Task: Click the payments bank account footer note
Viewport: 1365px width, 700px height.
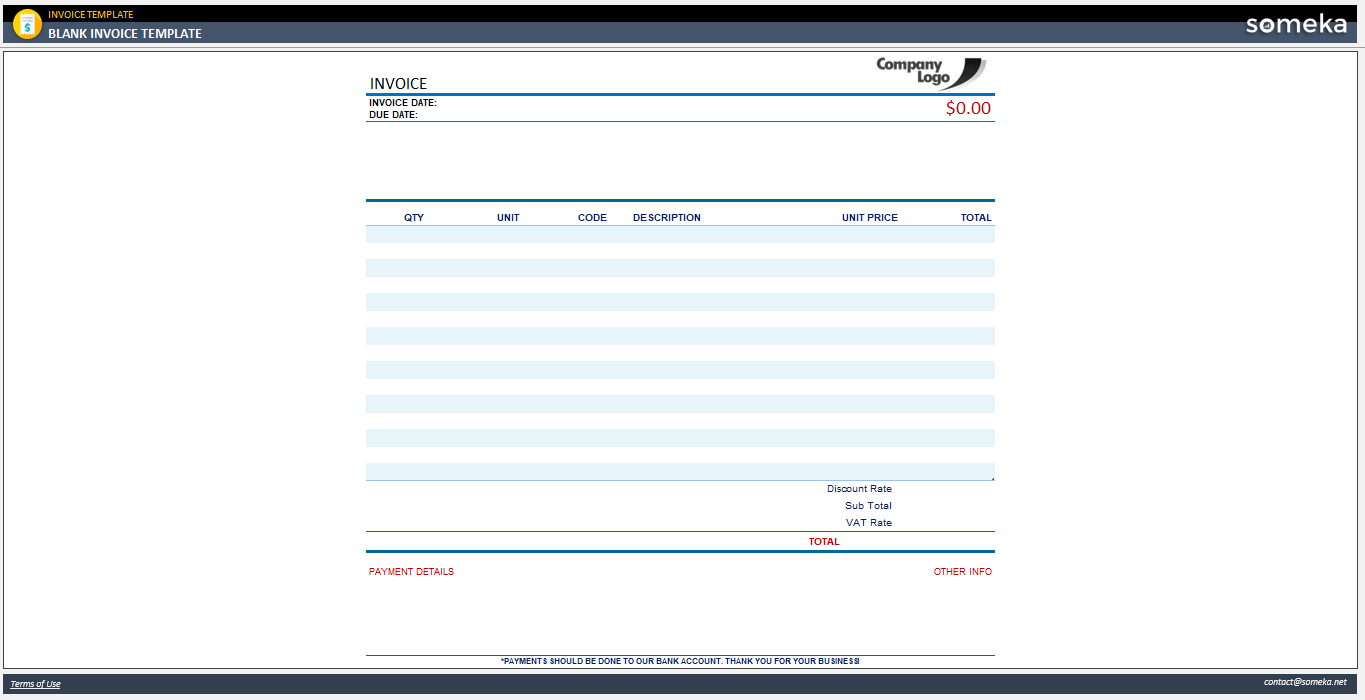Action: [x=680, y=661]
